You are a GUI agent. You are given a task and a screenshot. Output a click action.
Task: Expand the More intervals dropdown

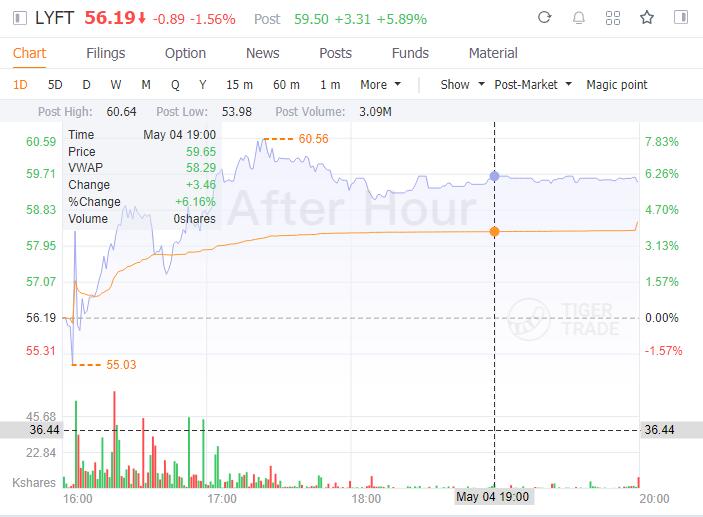pos(380,85)
